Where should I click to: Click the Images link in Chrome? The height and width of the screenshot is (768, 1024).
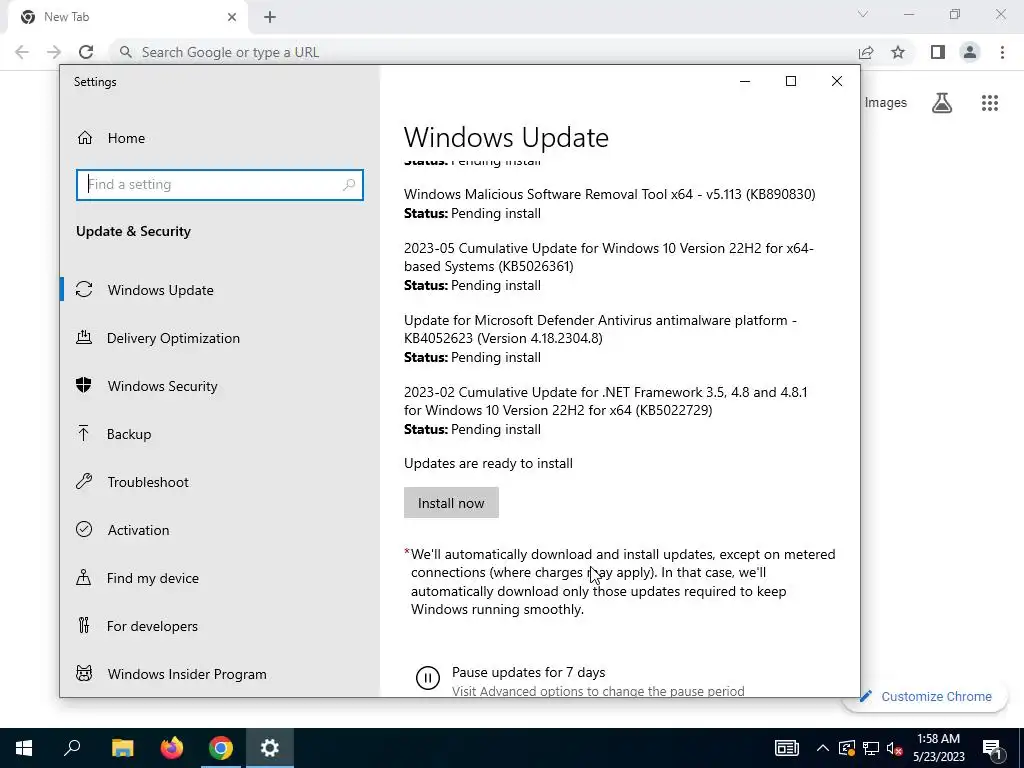point(886,103)
